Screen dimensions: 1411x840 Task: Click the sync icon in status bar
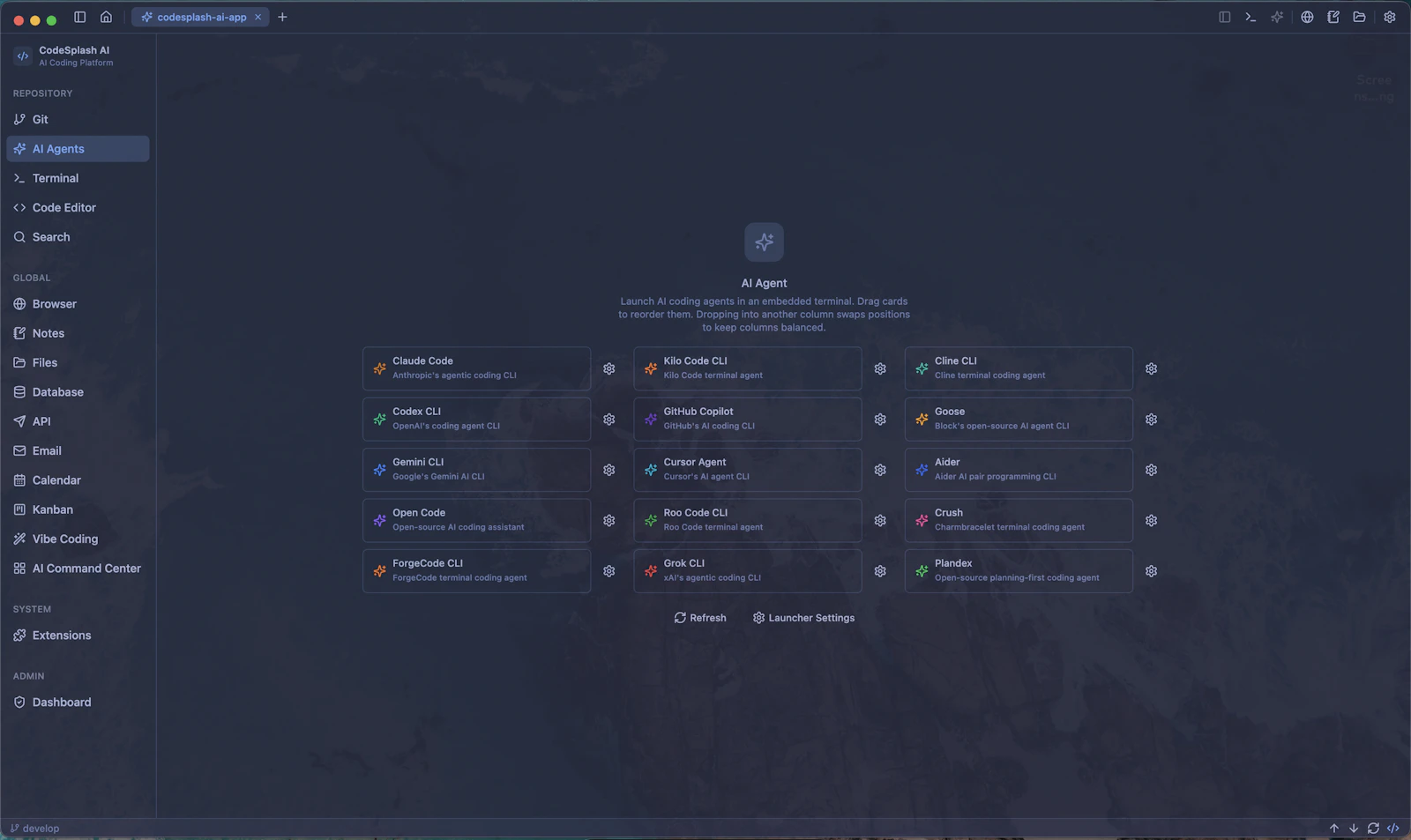coord(1373,829)
